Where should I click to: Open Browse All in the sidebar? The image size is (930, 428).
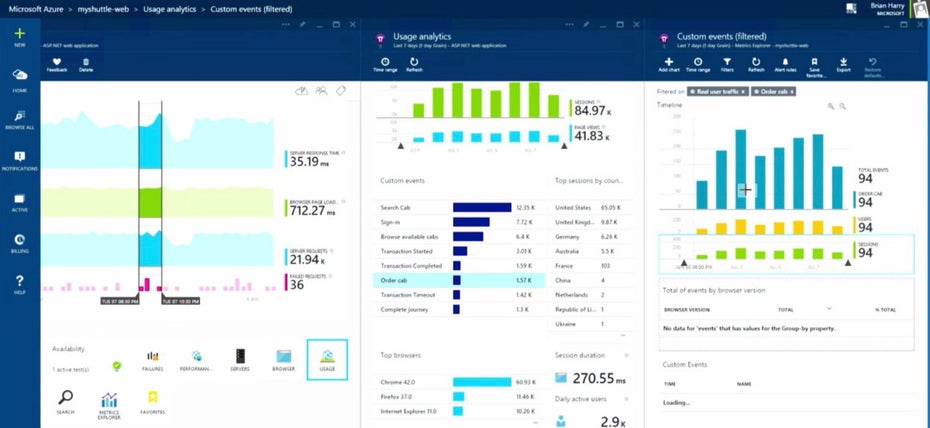click(20, 120)
